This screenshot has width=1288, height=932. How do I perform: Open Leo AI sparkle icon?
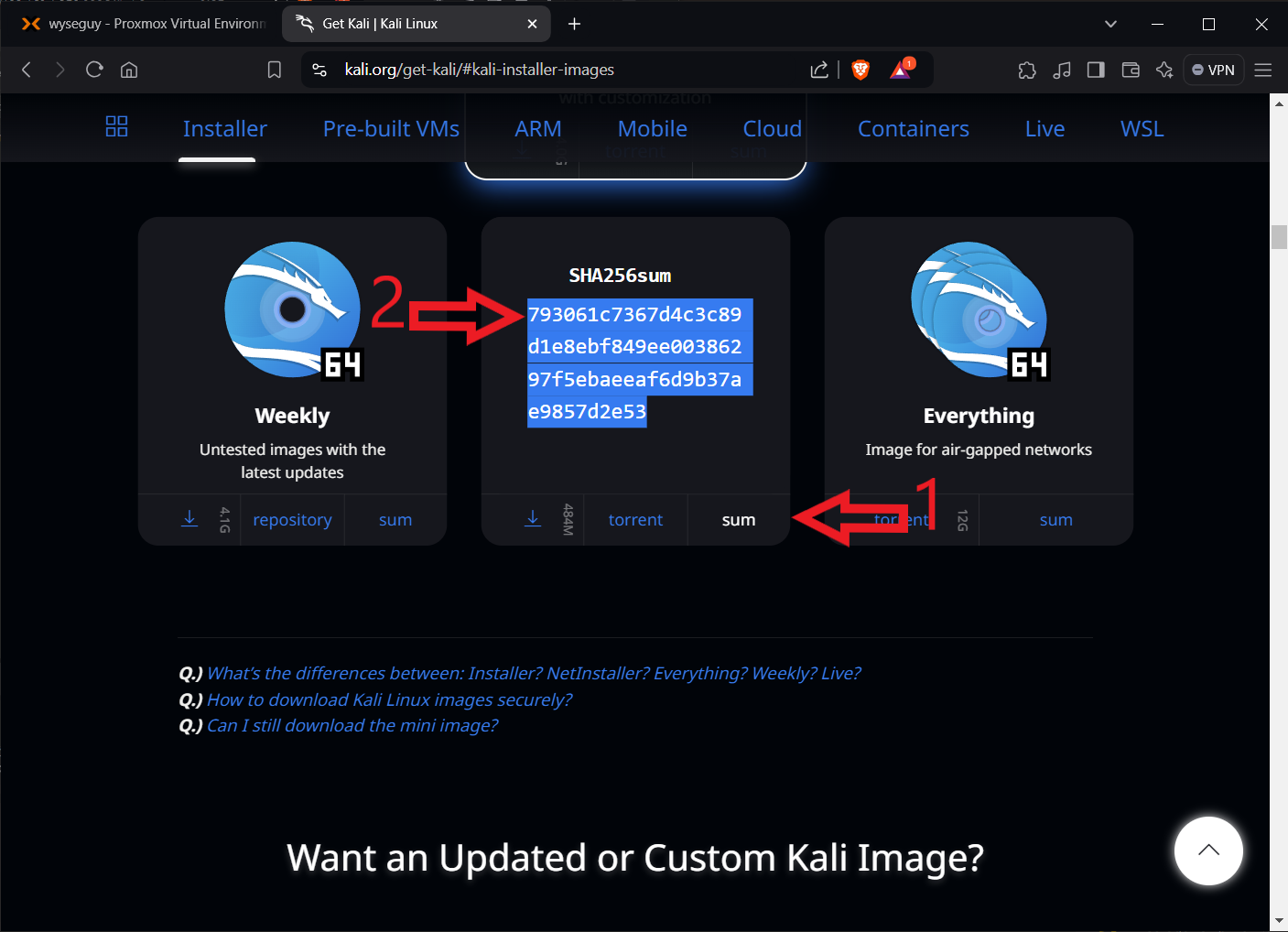click(x=1164, y=70)
